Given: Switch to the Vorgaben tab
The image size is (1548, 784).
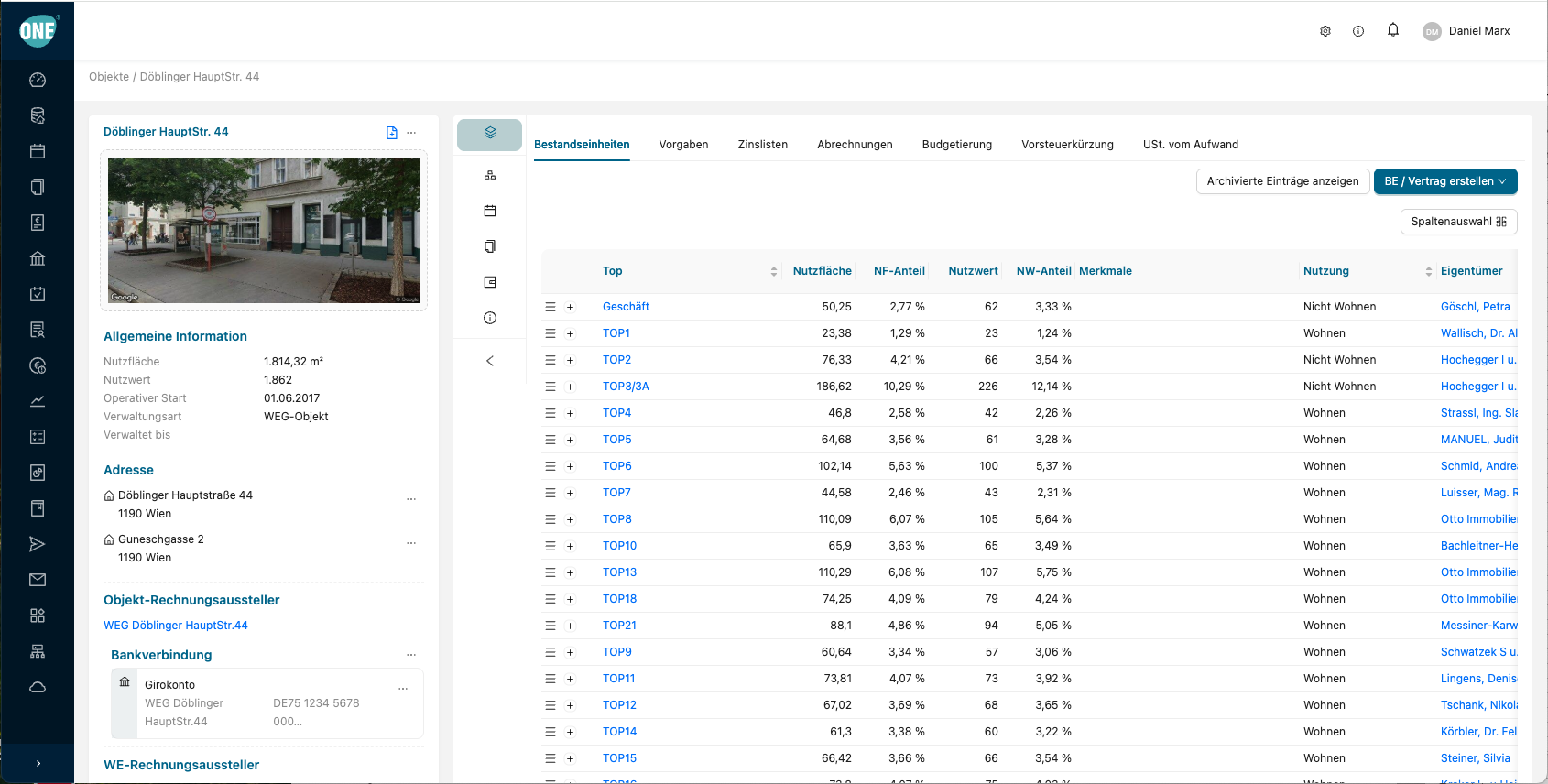Looking at the screenshot, I should tap(683, 145).
